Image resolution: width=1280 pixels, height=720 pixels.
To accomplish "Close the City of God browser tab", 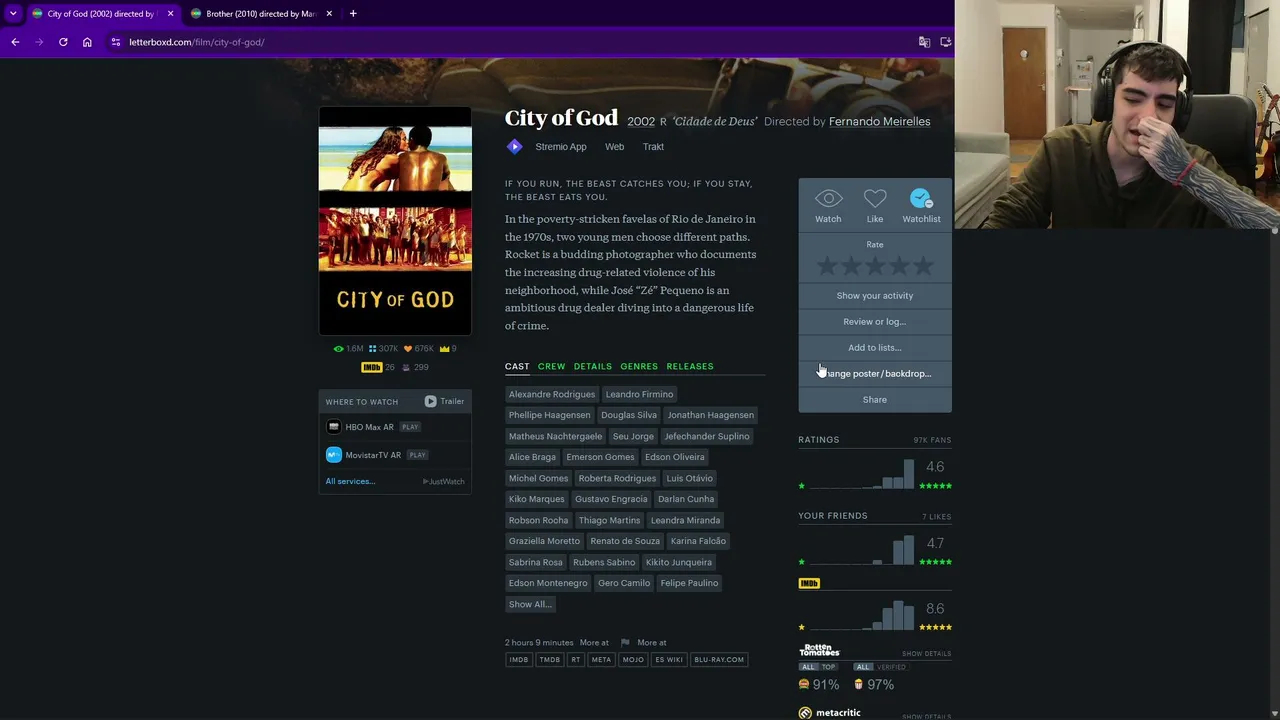I will [170, 13].
